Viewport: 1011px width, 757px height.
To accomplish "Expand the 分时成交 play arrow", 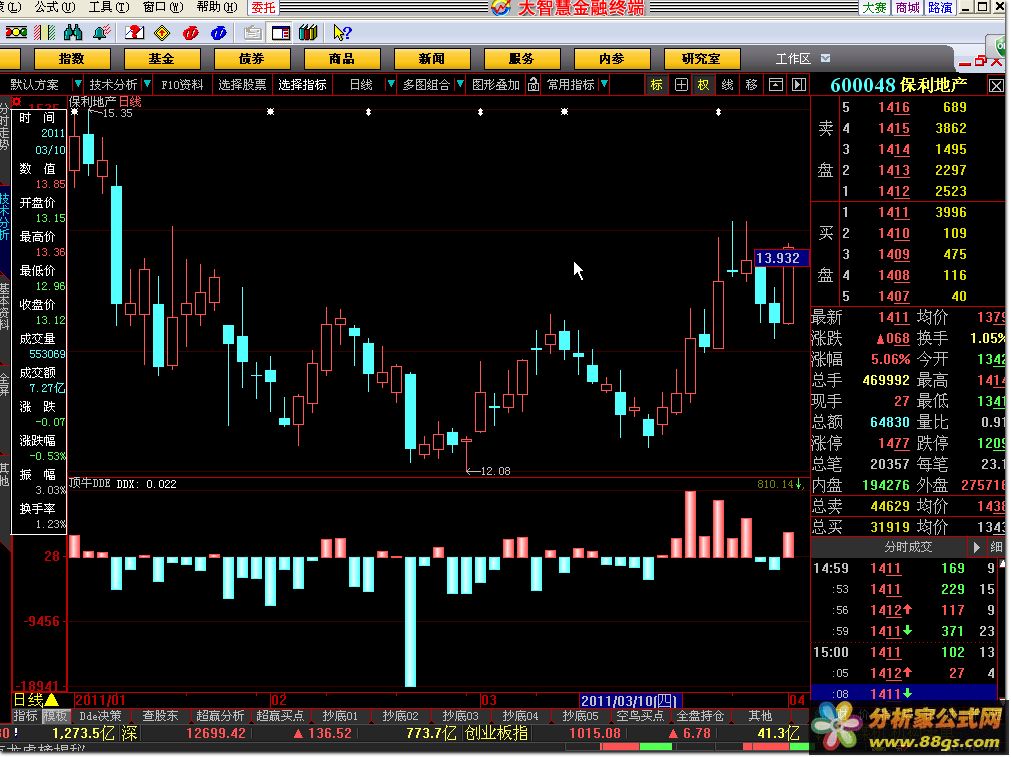I will click(976, 547).
